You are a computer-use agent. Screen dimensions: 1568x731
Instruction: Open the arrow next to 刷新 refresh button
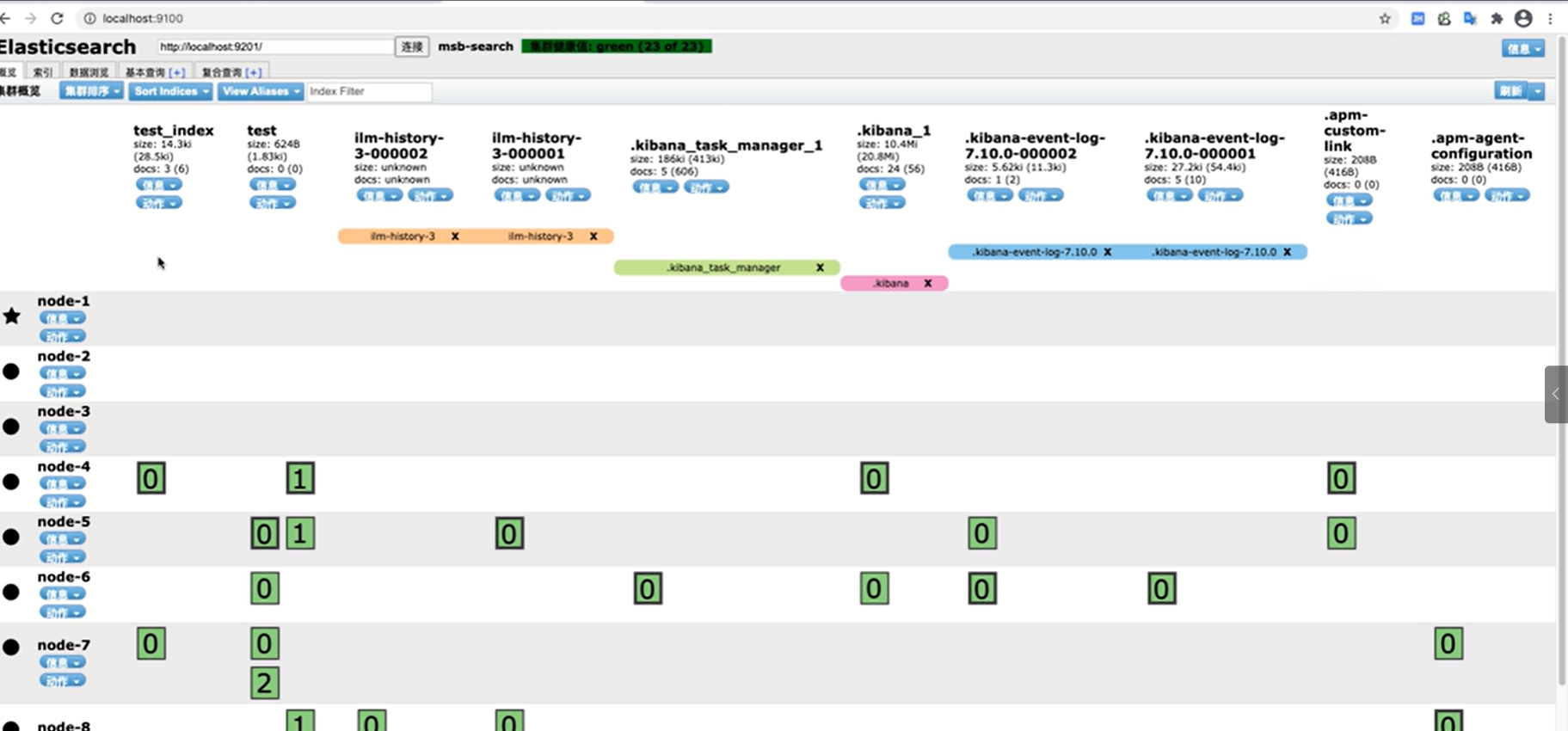(1537, 91)
